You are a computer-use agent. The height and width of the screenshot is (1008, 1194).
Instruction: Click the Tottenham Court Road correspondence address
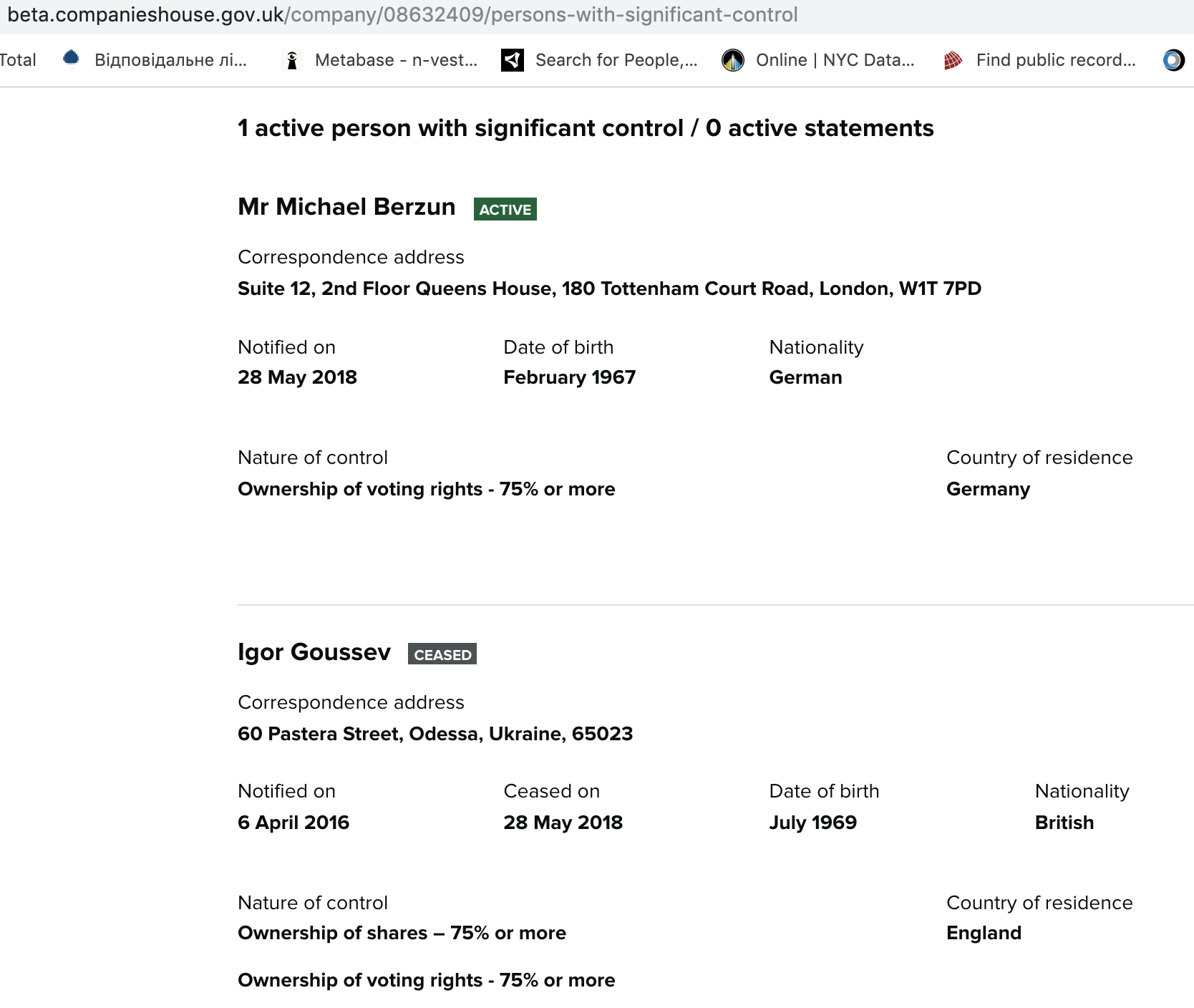[x=609, y=289]
